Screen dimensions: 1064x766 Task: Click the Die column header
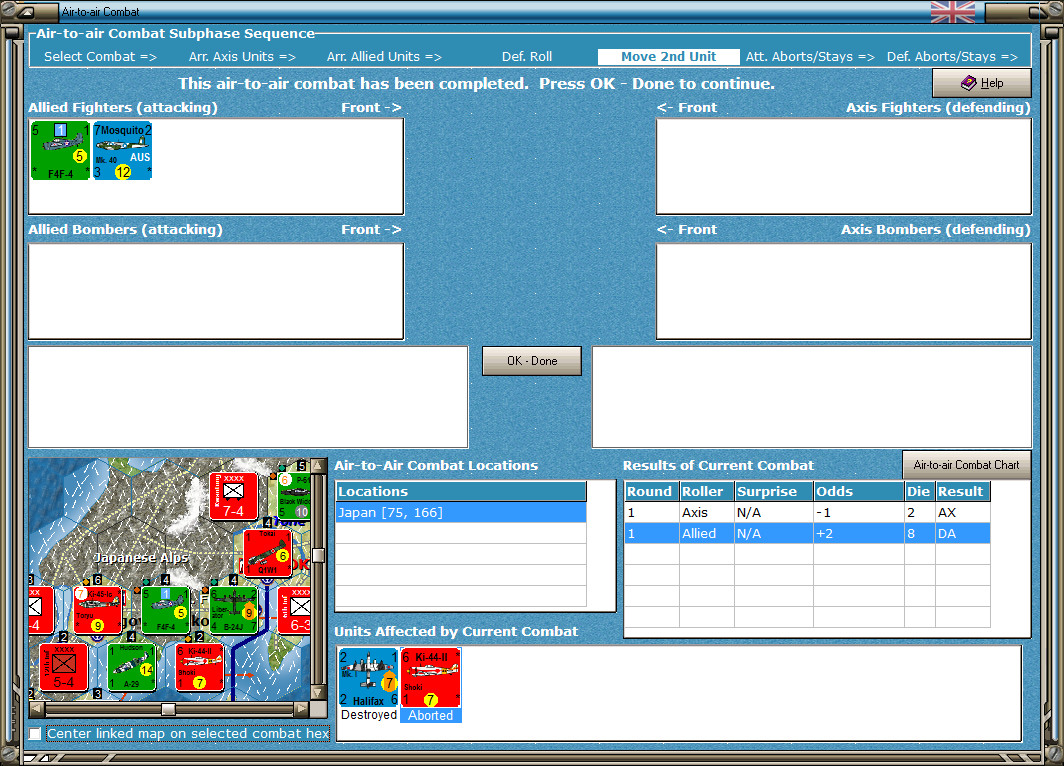(x=919, y=491)
